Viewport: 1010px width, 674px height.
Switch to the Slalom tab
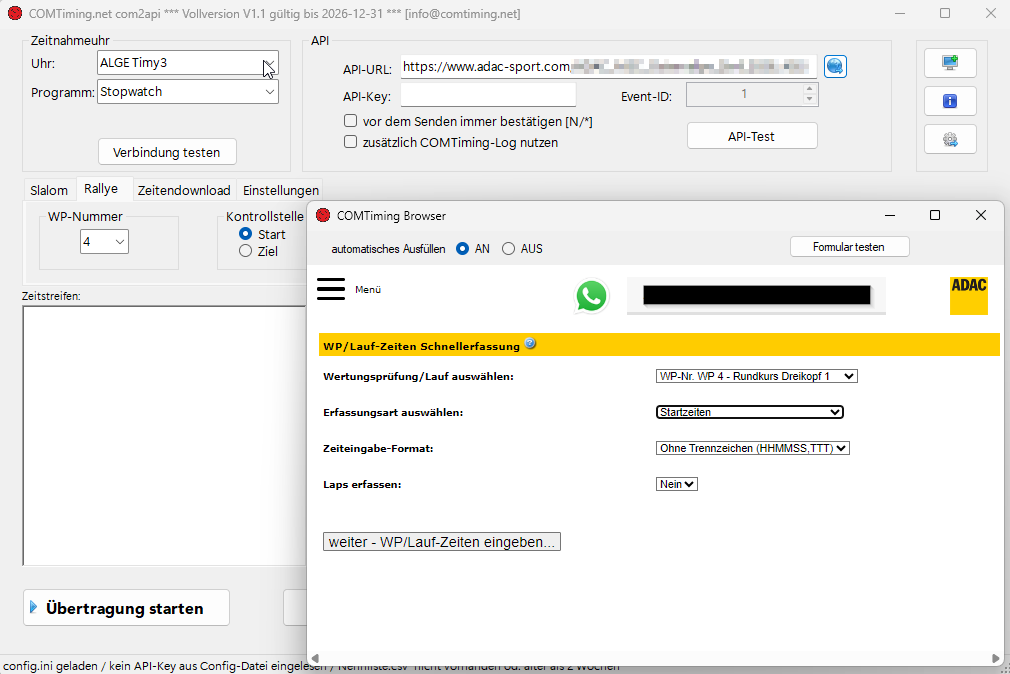coord(49,190)
